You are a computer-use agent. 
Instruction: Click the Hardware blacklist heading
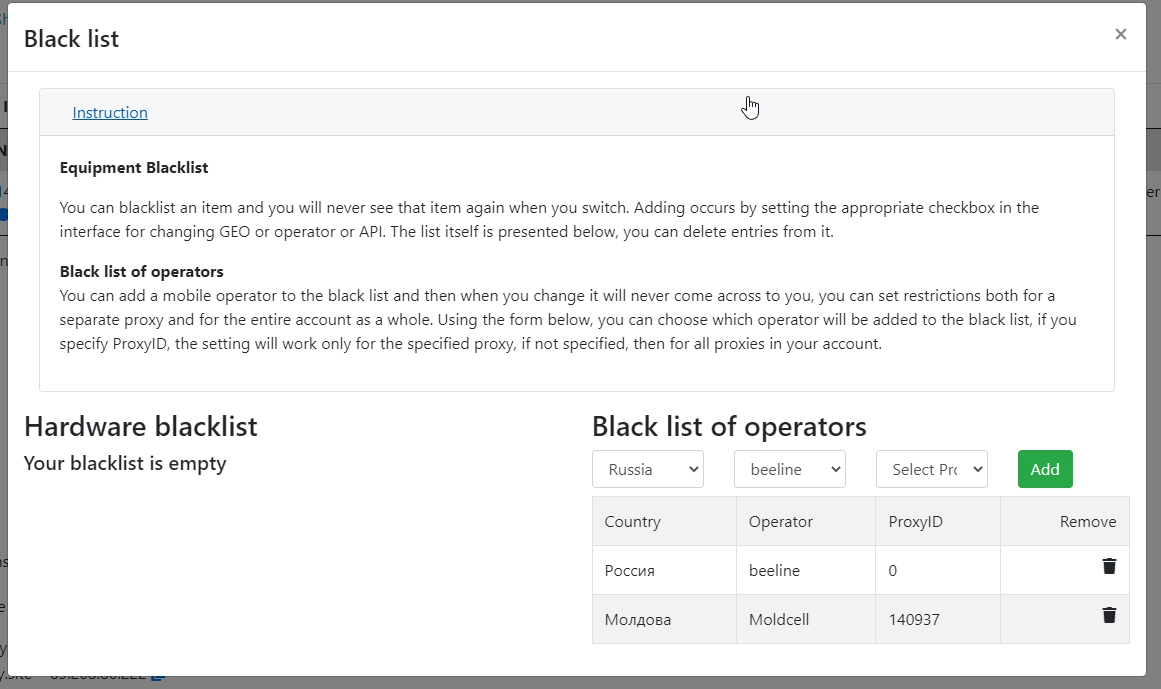[x=140, y=426]
